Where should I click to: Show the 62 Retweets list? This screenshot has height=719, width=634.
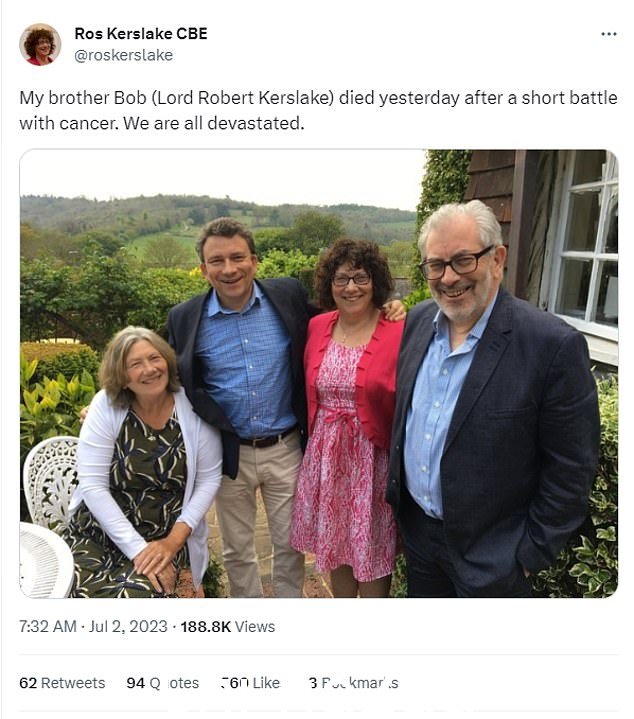tap(62, 683)
